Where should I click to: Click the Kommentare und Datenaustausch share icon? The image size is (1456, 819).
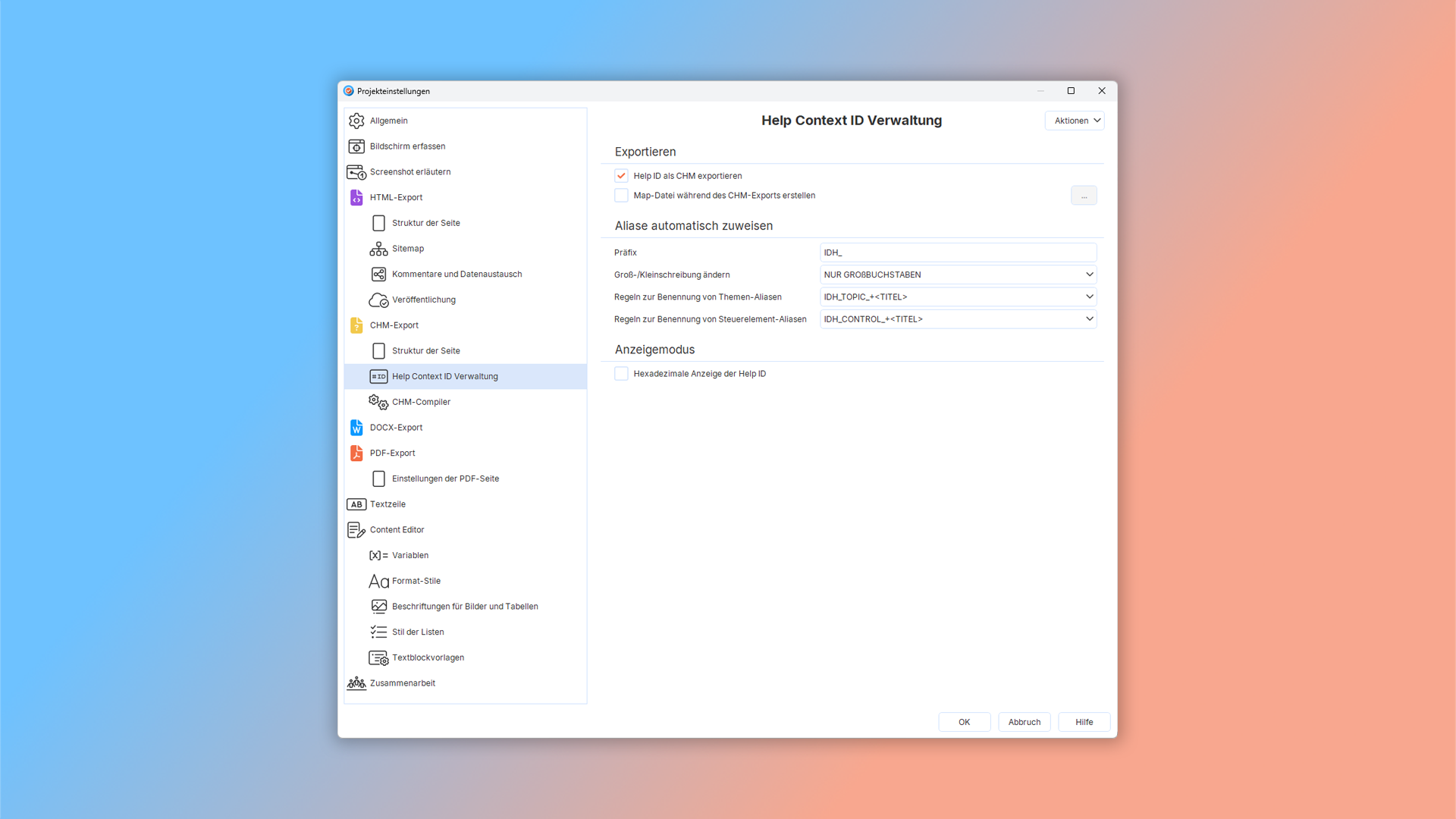pos(378,275)
